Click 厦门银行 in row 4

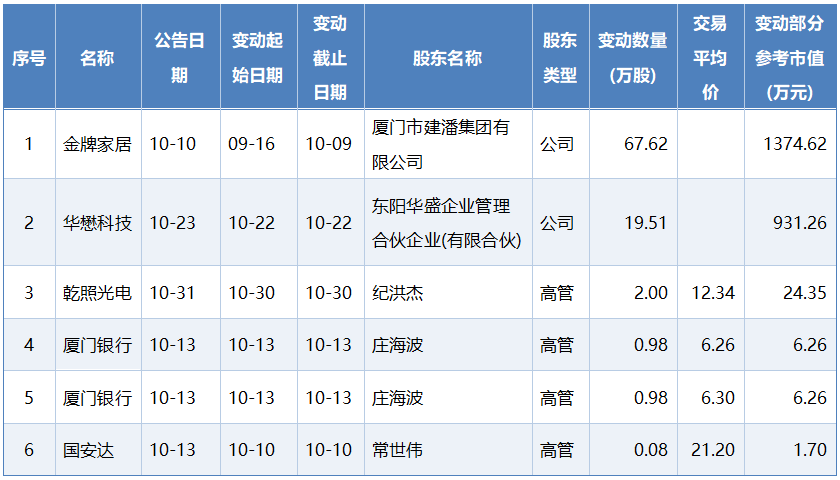pos(97,345)
